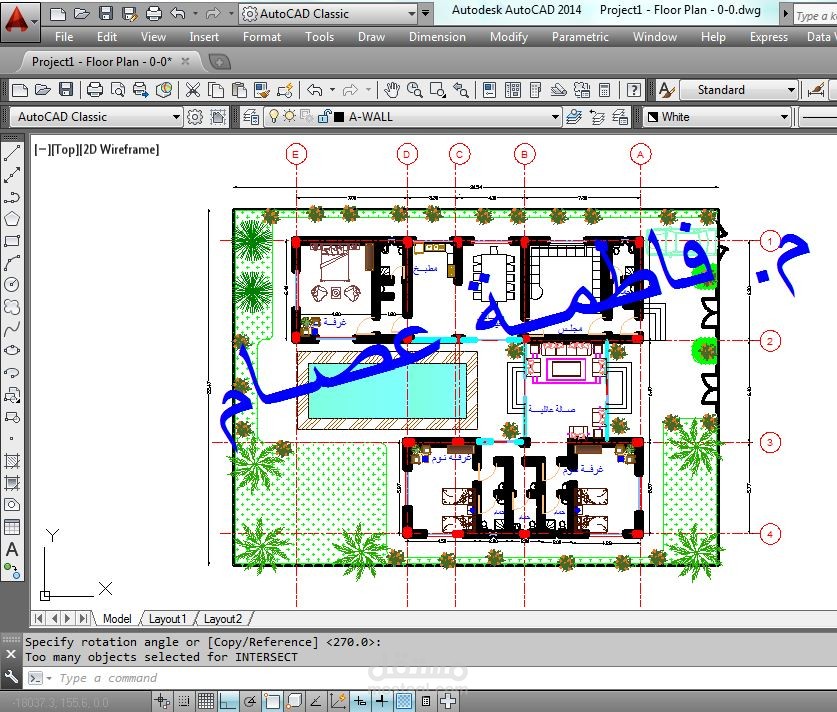The height and width of the screenshot is (712, 837).
Task: Open the A-WALL layer dropdown
Action: tap(555, 116)
